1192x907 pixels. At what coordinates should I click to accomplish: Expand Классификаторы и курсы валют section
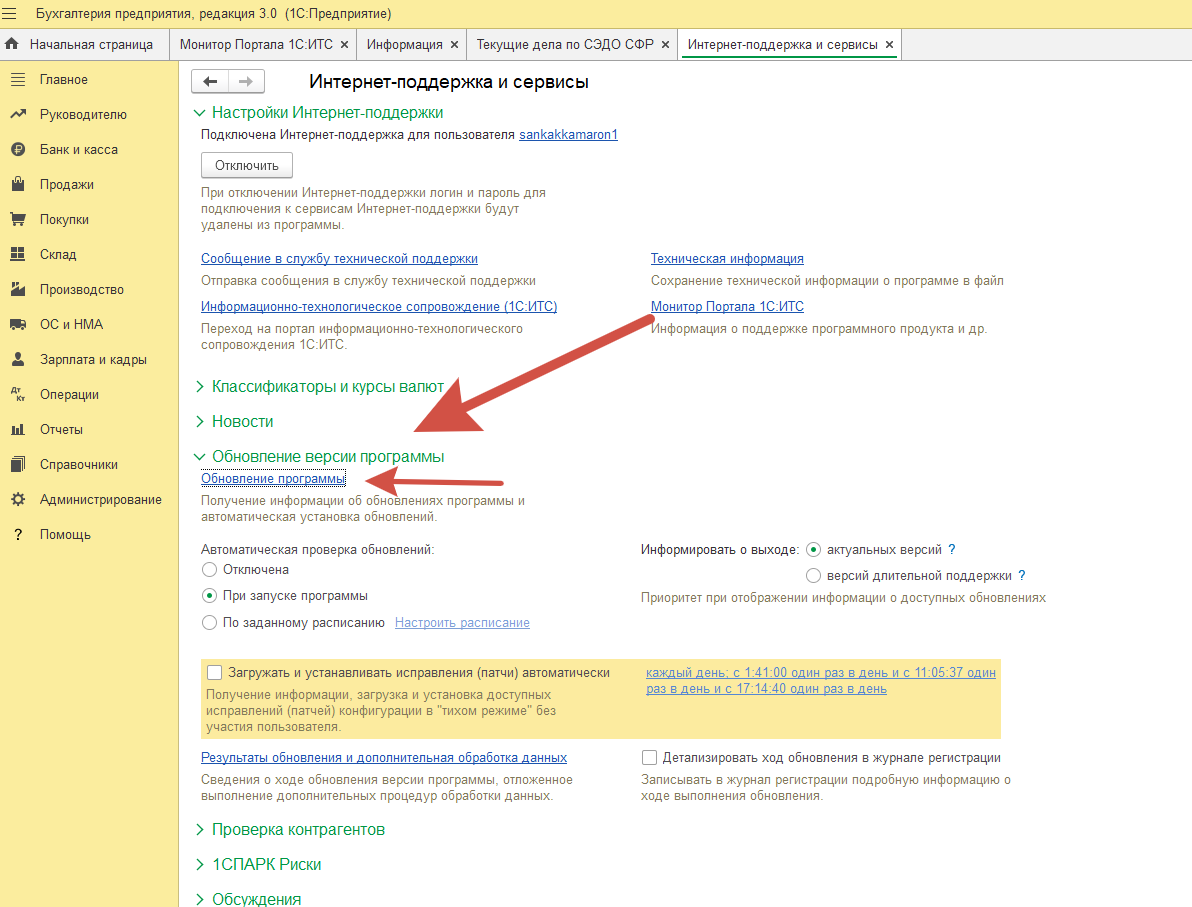pos(328,387)
